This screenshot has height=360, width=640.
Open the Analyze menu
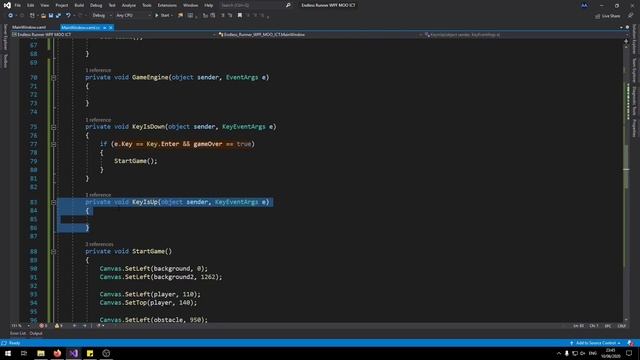129,5
